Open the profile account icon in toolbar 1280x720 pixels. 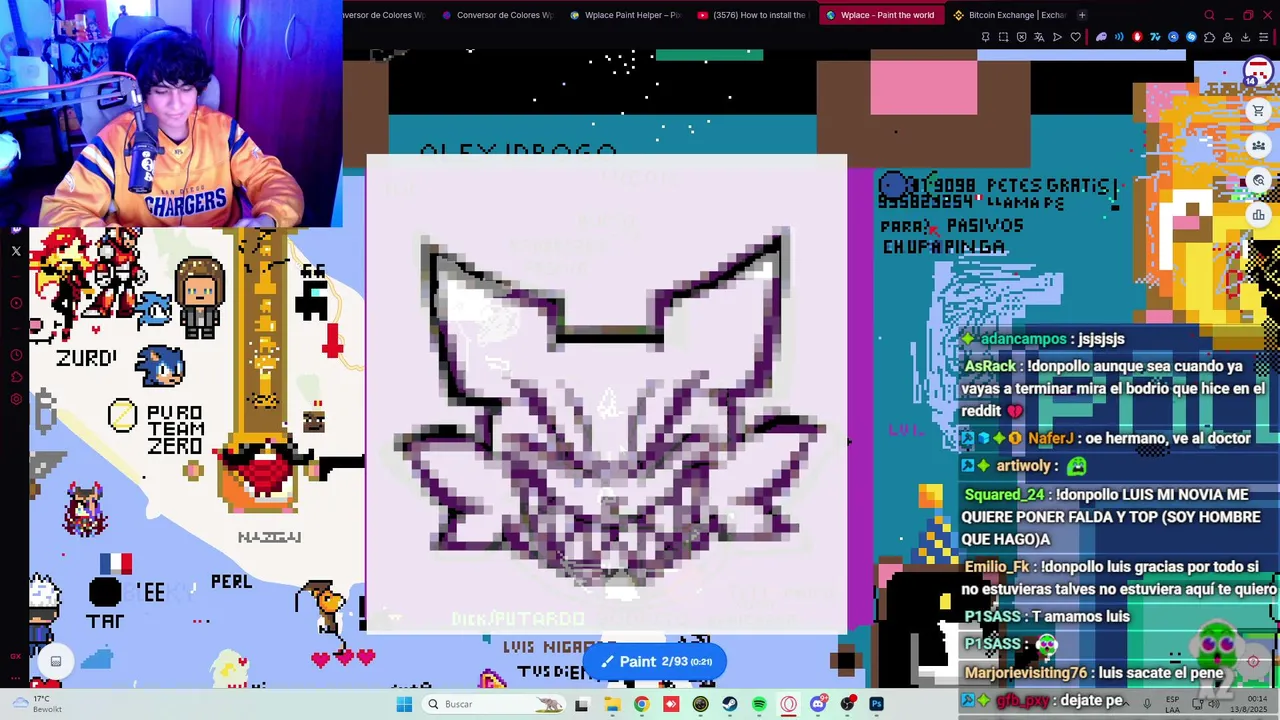click(1227, 37)
